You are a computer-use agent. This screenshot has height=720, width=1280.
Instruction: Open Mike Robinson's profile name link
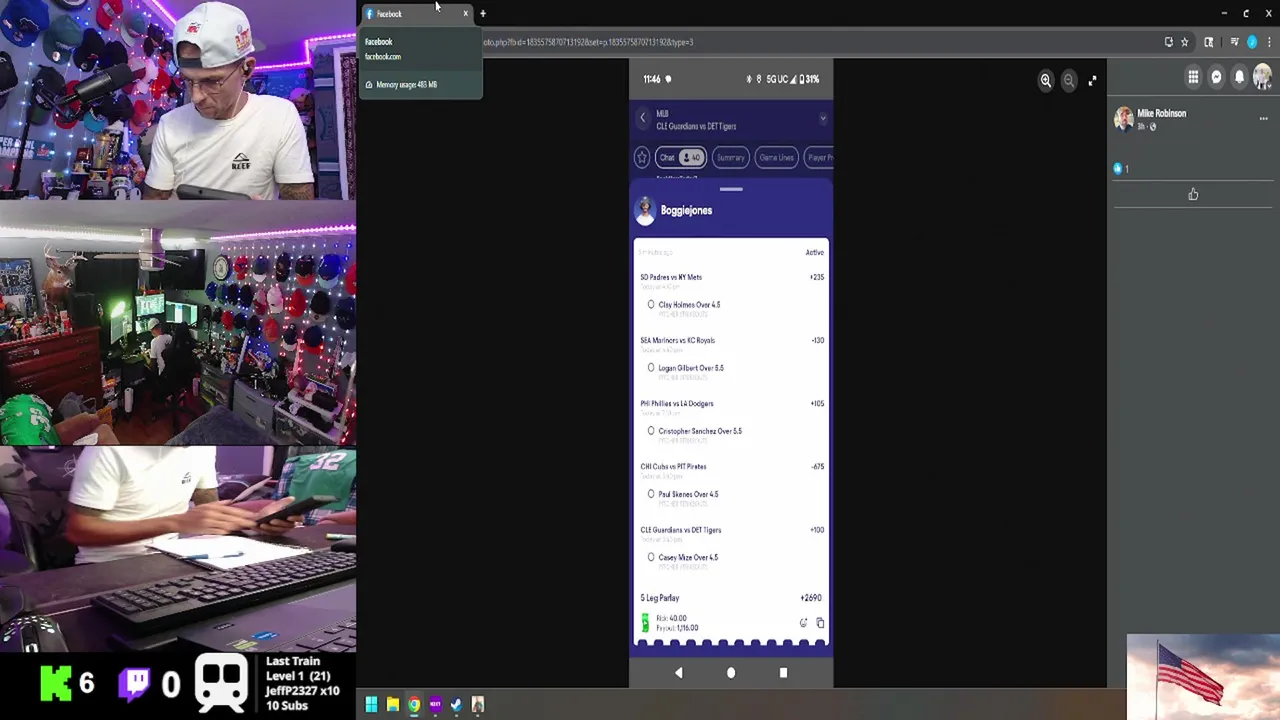tap(1161, 113)
